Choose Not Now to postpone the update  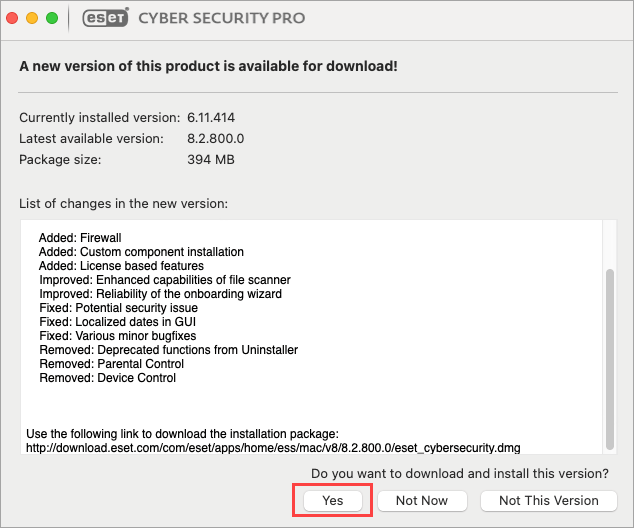[422, 501]
